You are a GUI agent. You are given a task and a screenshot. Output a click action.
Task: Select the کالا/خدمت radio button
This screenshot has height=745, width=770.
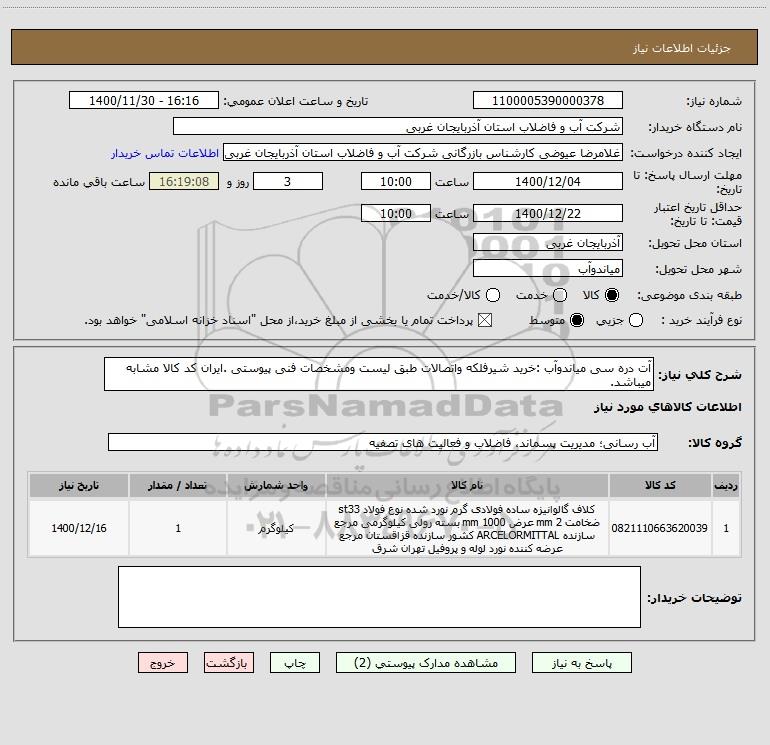tap(493, 295)
